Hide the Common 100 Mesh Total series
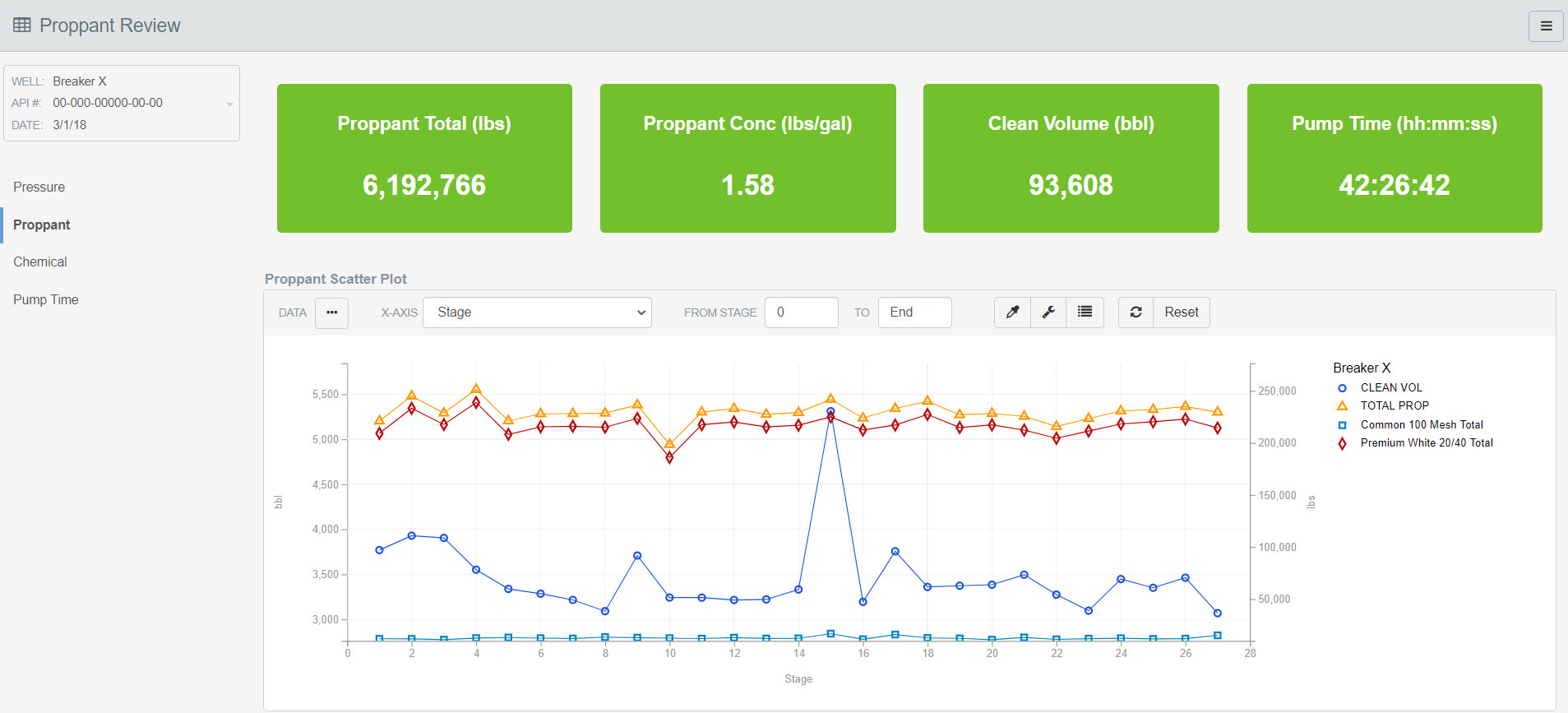 pyautogui.click(x=1421, y=424)
